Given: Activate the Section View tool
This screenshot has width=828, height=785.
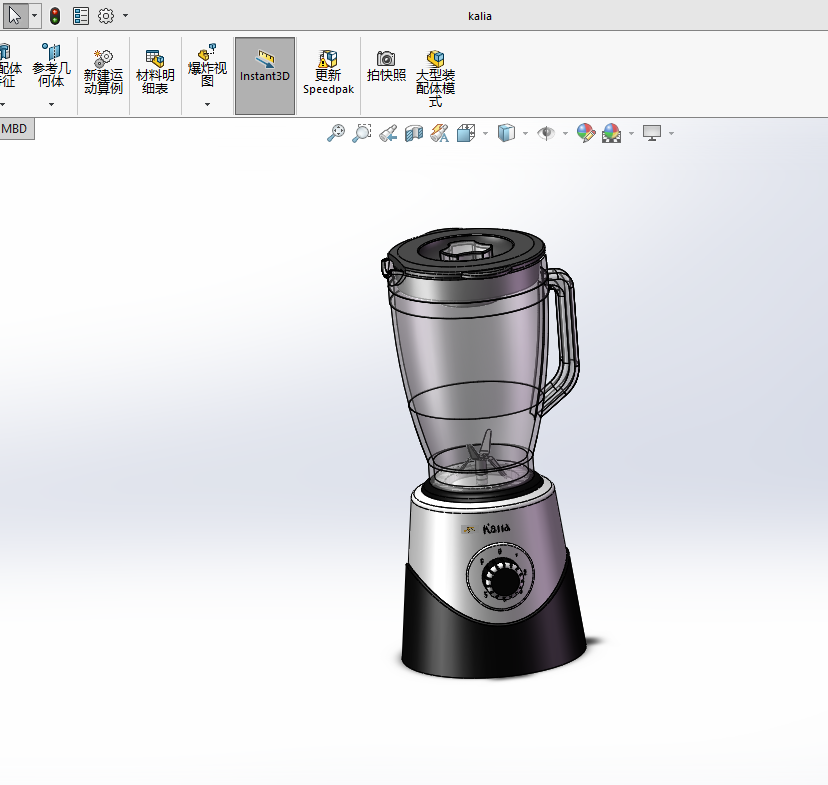Looking at the screenshot, I should [414, 133].
